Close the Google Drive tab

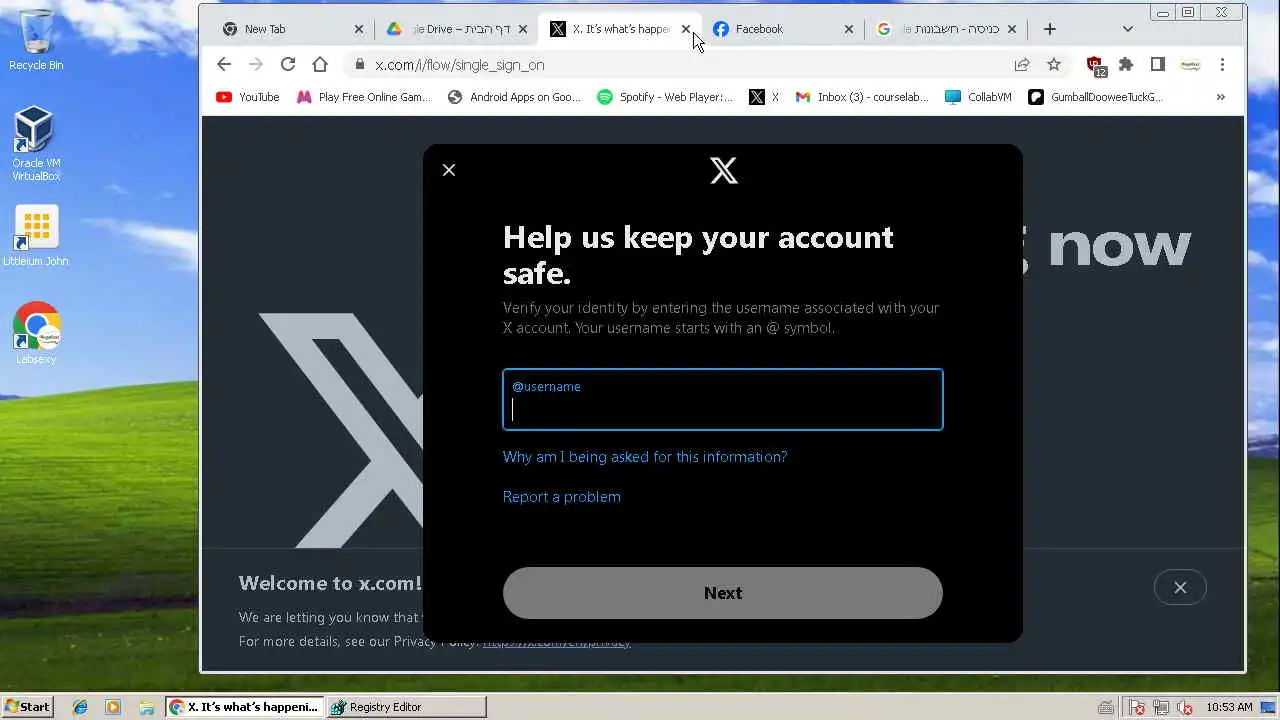coord(523,29)
